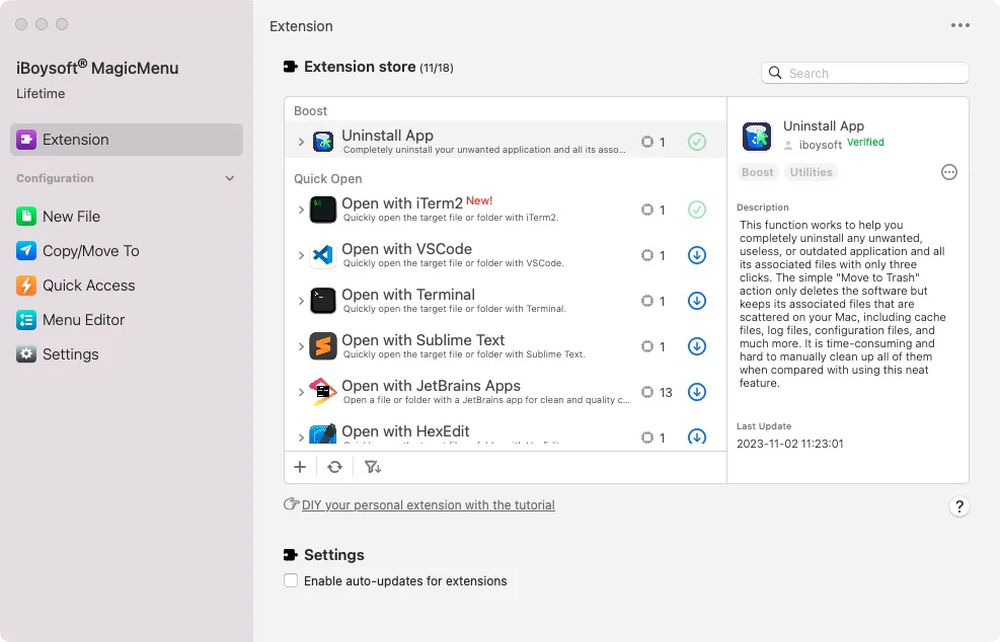Select Quick Access in sidebar

point(76,286)
